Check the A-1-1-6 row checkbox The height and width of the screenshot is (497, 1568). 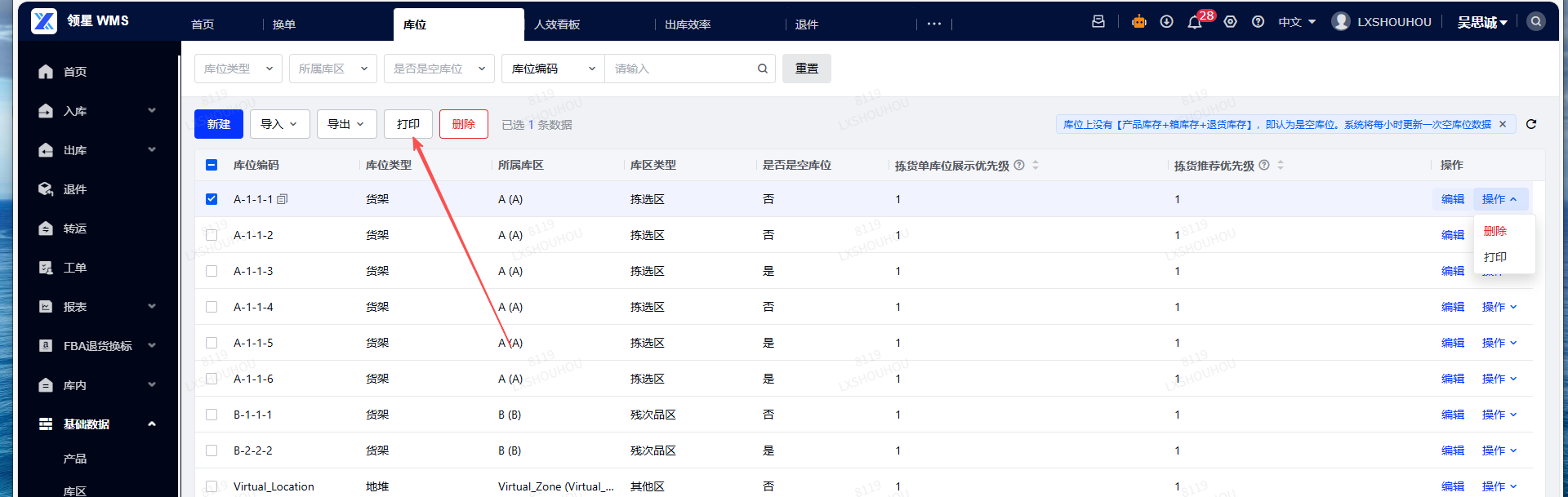tap(212, 379)
